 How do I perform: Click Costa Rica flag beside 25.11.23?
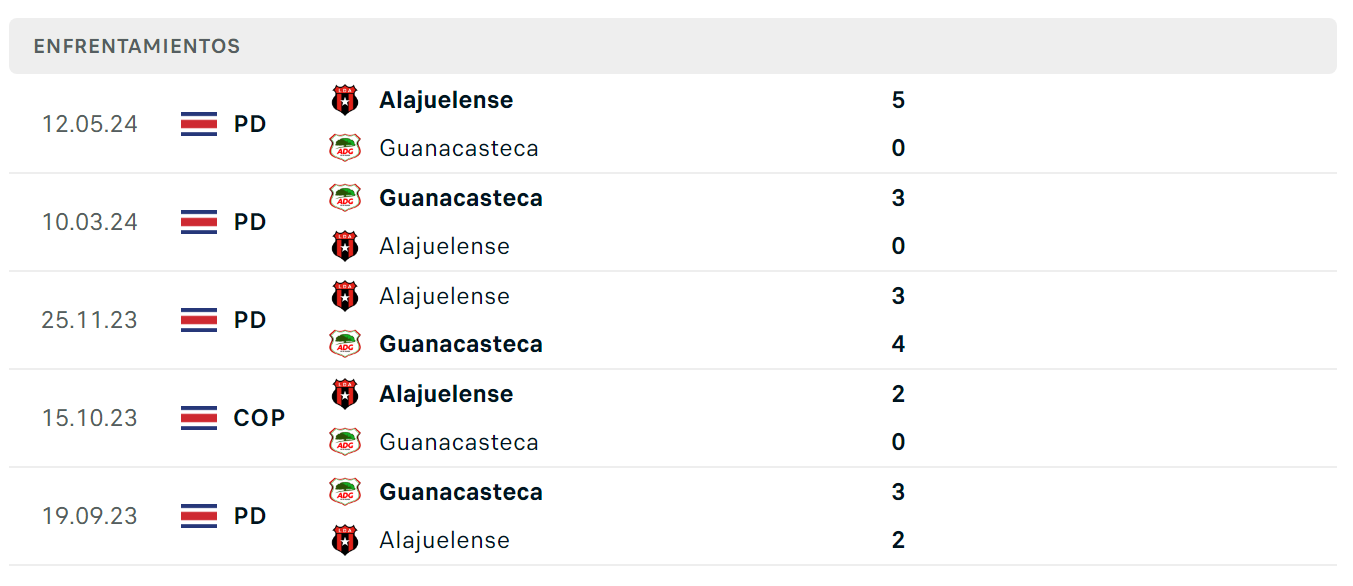[199, 320]
